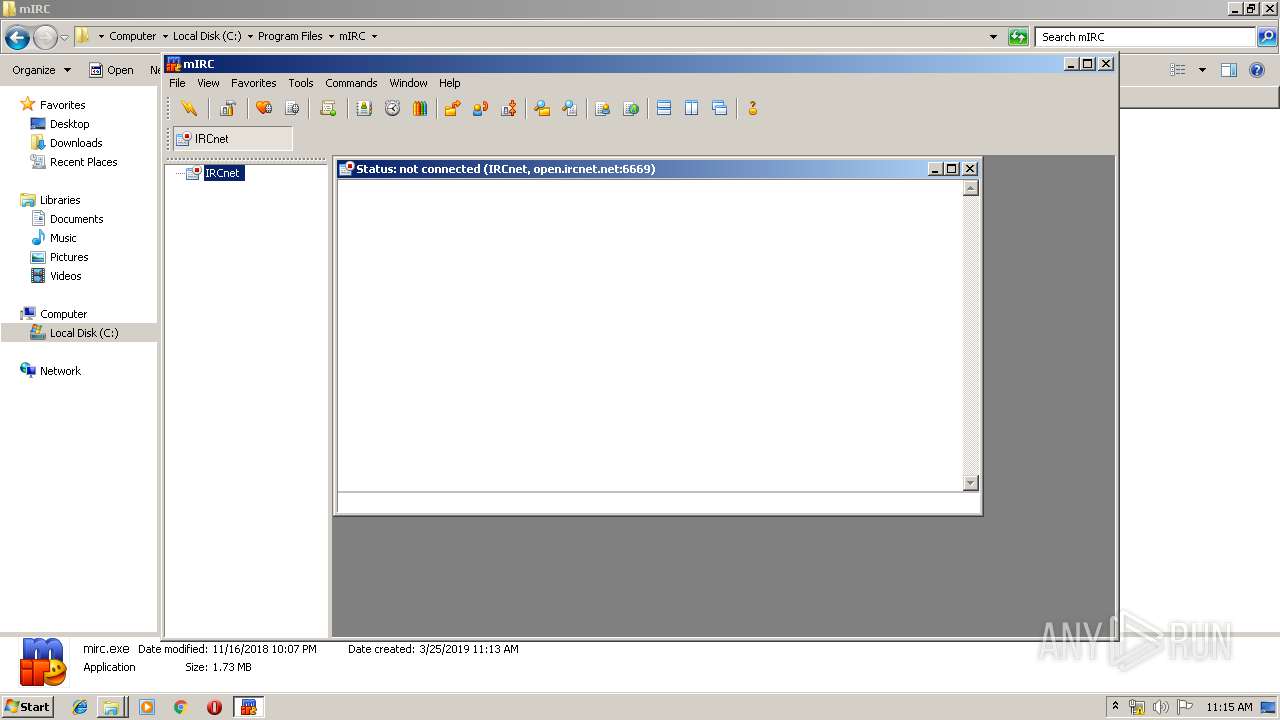Click the Cascade windows icon
Screen dimensions: 1280x720
(x=720, y=108)
